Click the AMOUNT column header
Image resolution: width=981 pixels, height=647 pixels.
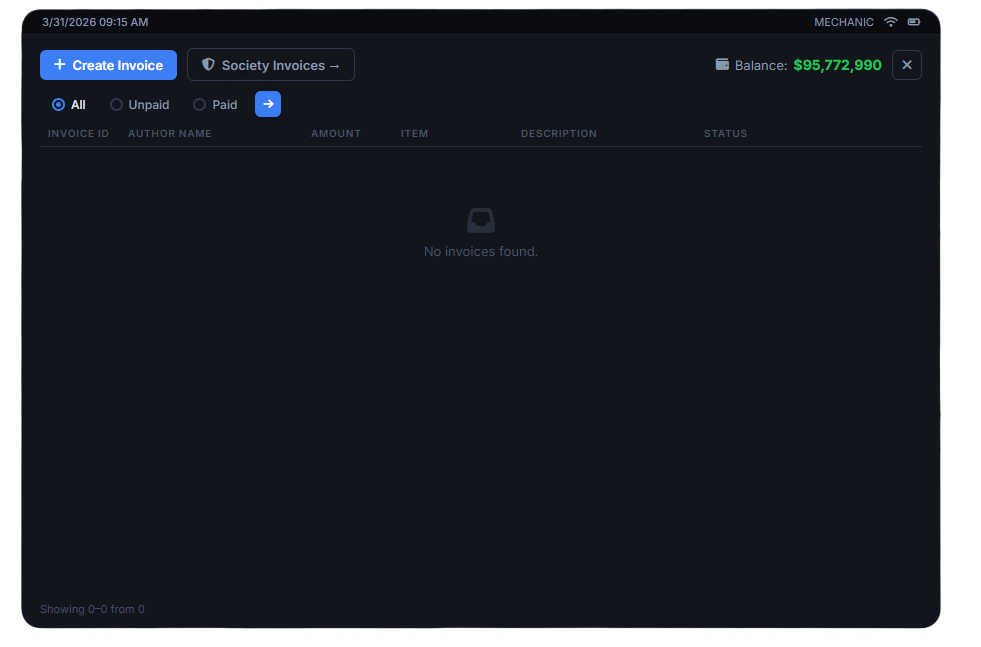pyautogui.click(x=336, y=133)
